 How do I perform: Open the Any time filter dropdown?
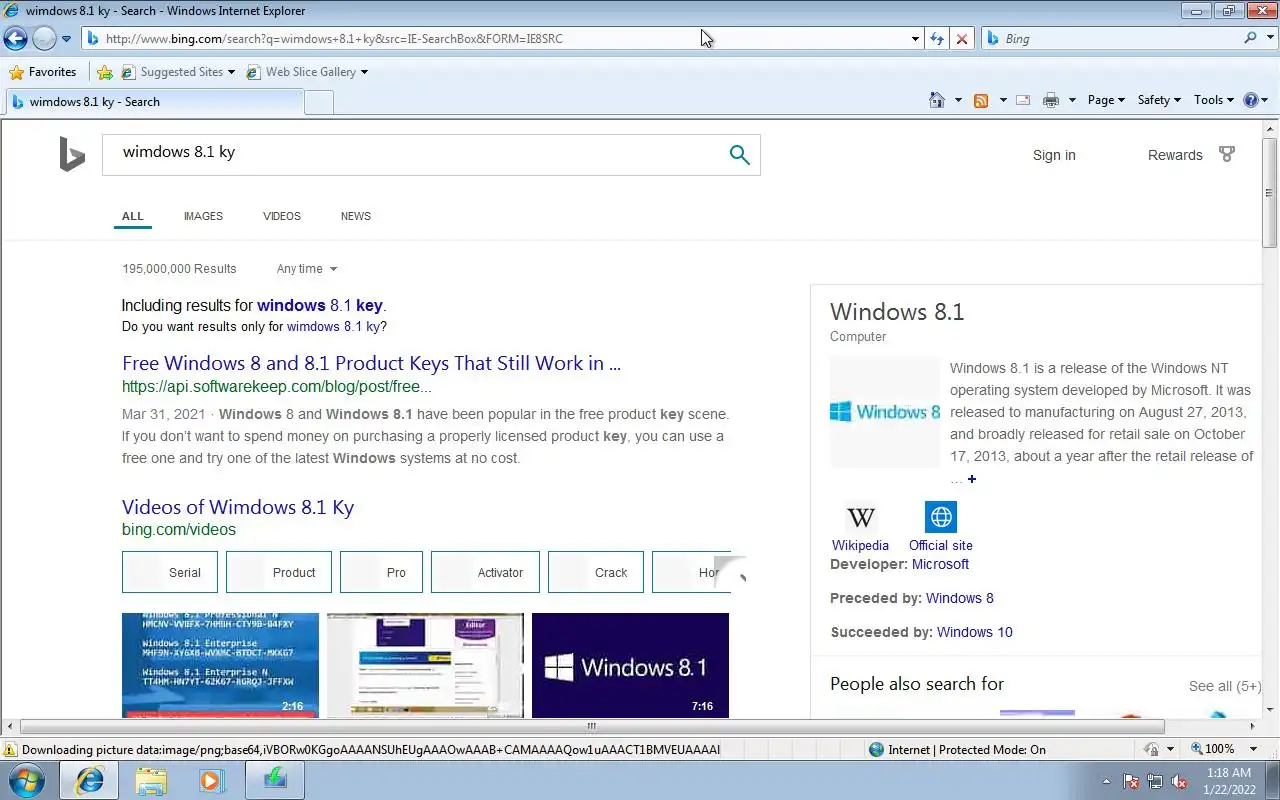(x=307, y=269)
